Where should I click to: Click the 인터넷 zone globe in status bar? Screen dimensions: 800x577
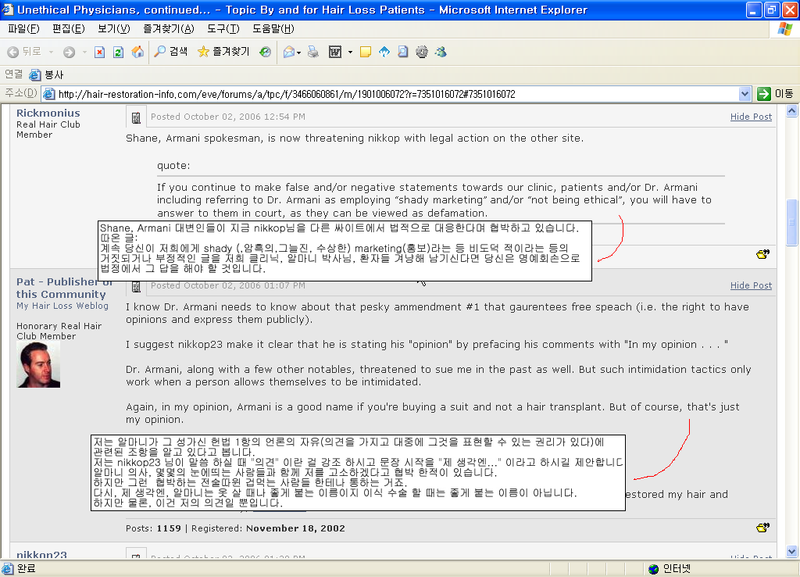coord(654,569)
